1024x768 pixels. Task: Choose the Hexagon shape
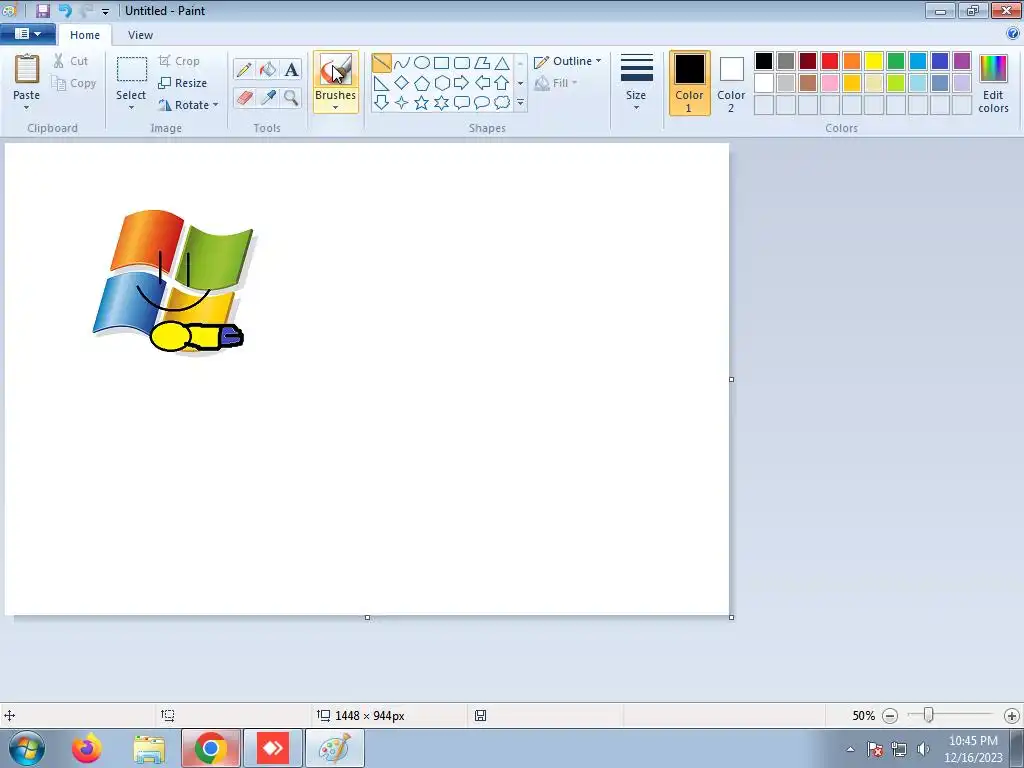[441, 83]
